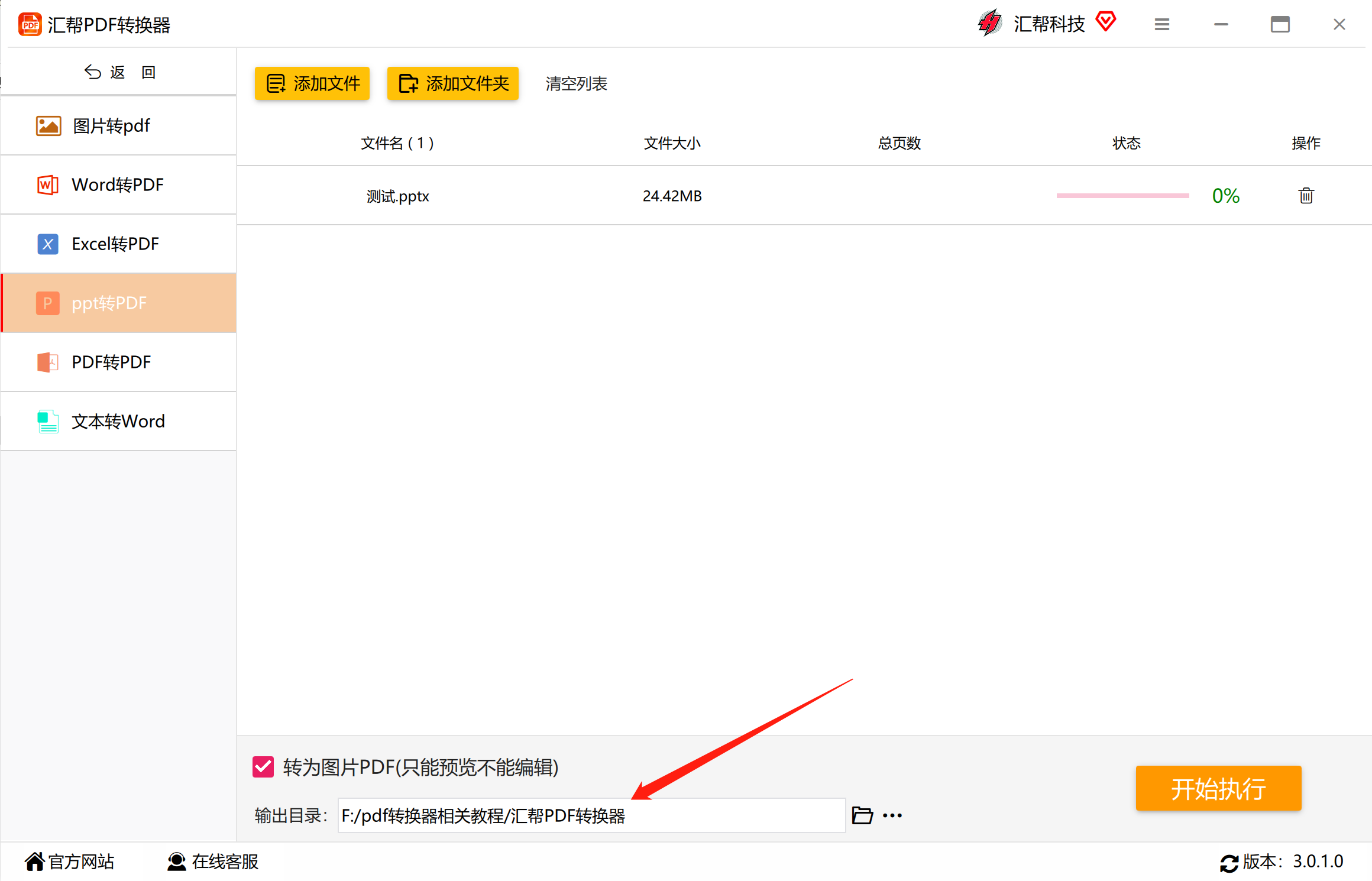Open the 在线客服 link
This screenshot has width=1372, height=881.
(x=213, y=861)
